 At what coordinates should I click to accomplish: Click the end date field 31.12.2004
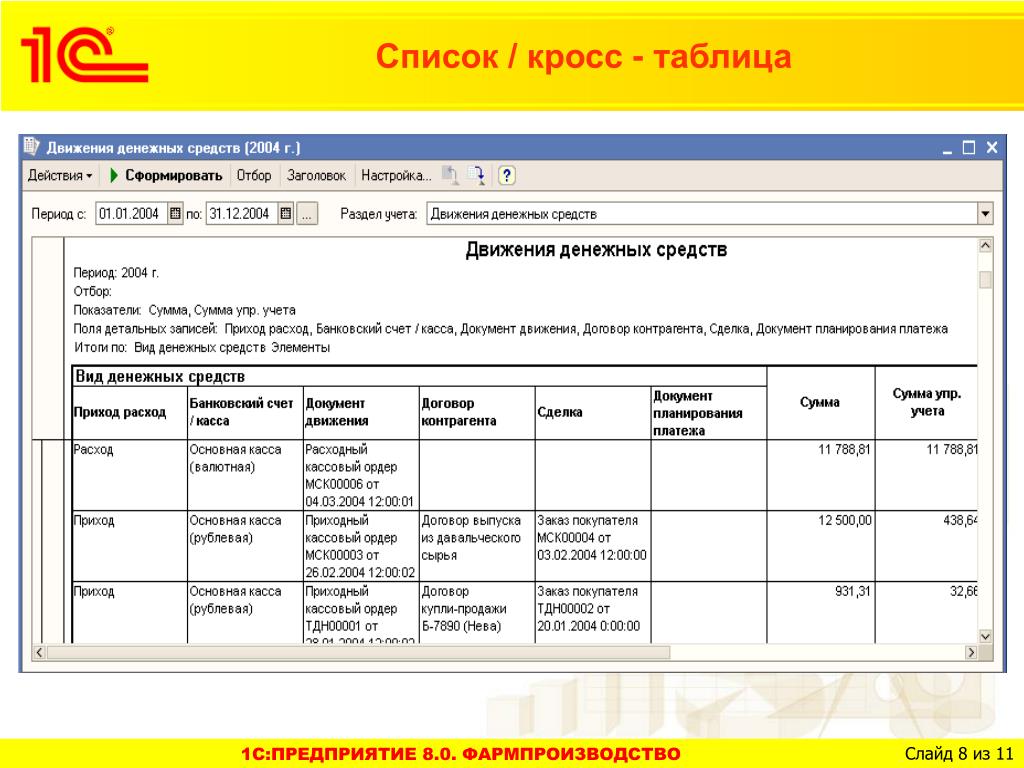click(242, 214)
